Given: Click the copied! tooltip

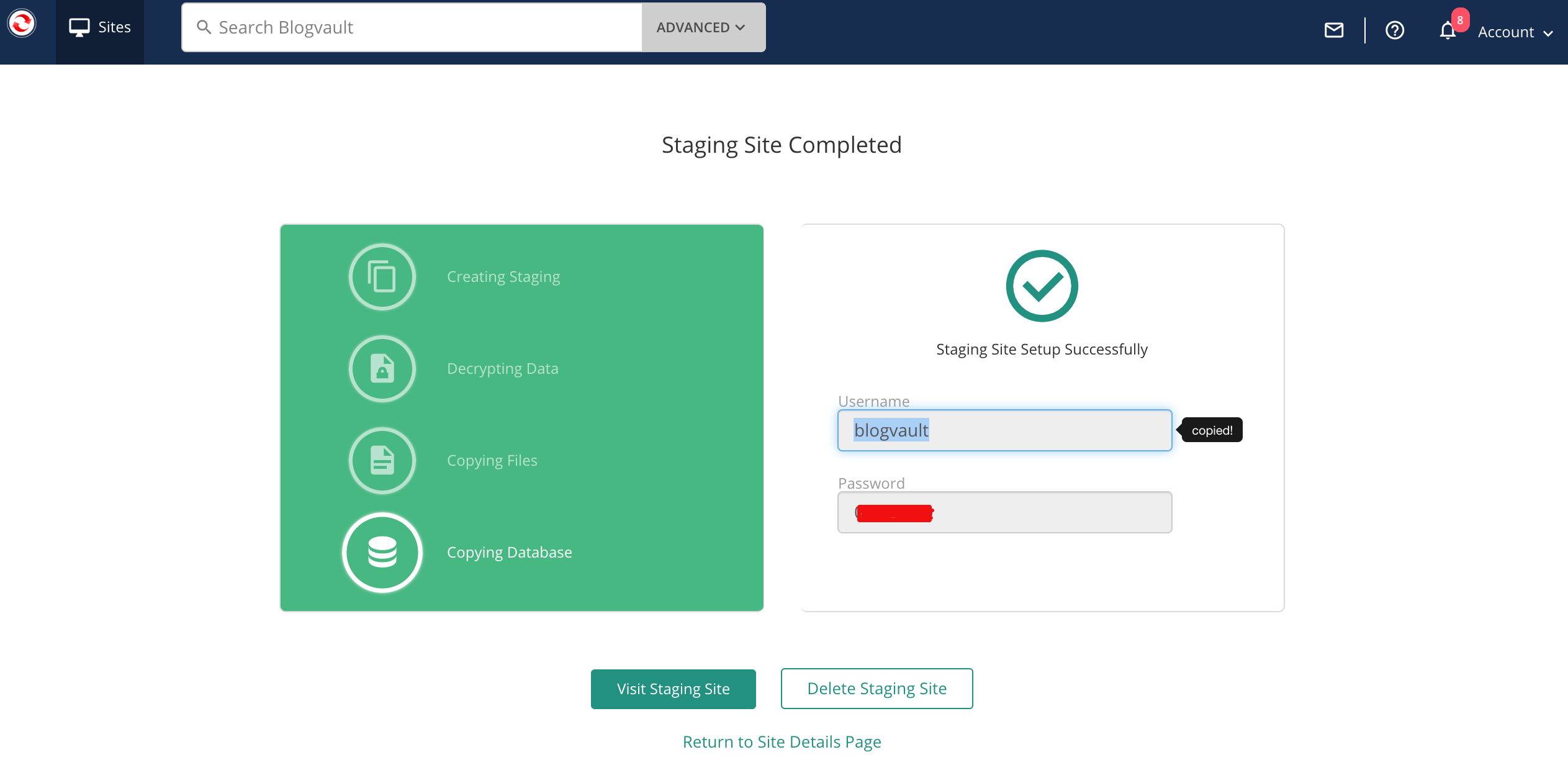Looking at the screenshot, I should [x=1212, y=430].
